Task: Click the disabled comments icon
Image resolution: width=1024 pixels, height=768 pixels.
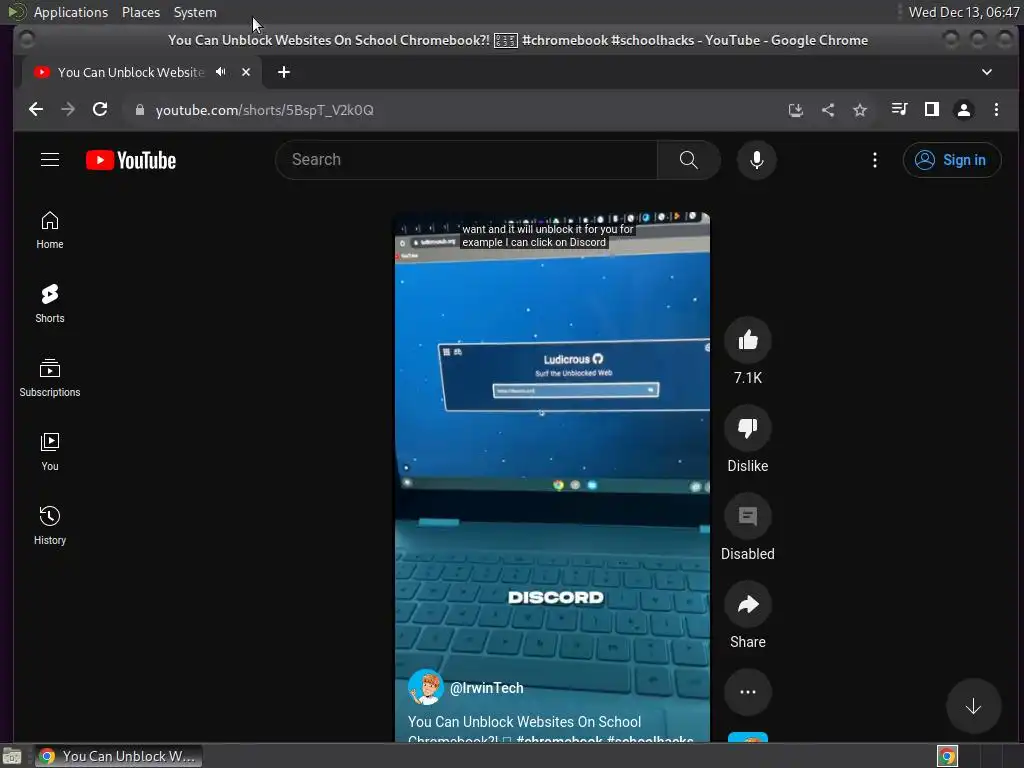Action: (748, 517)
